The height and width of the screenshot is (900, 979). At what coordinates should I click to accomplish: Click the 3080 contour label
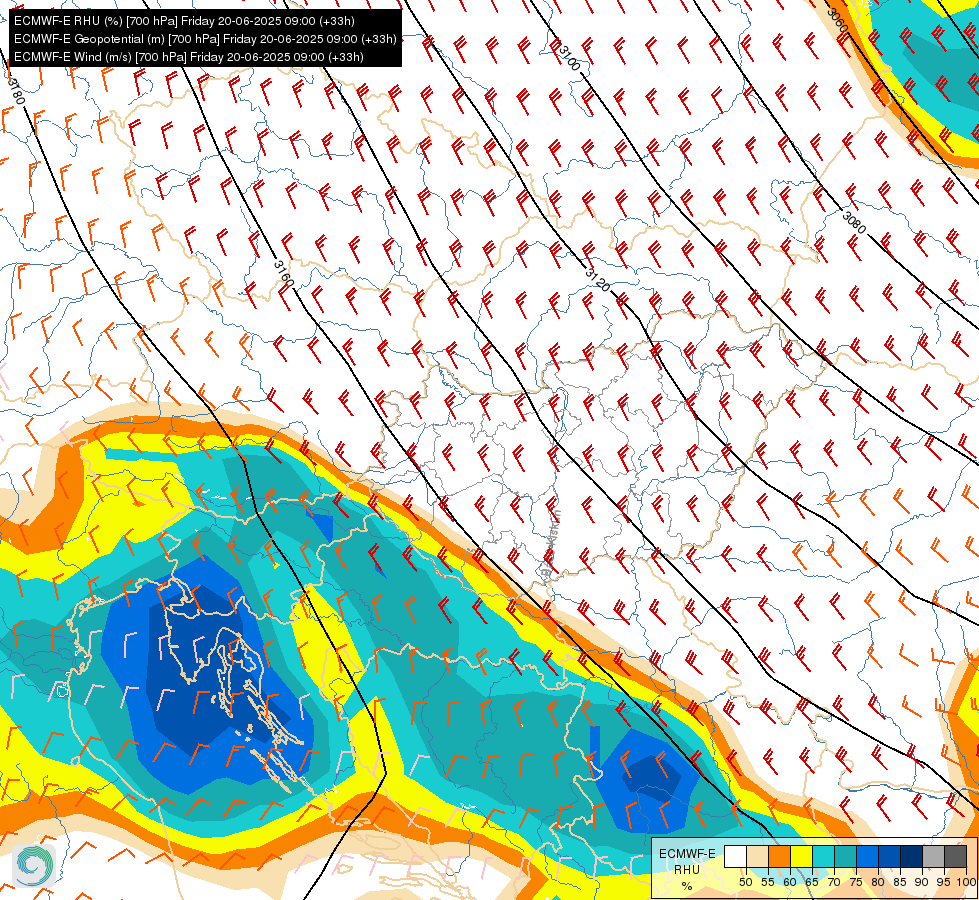pos(854,222)
